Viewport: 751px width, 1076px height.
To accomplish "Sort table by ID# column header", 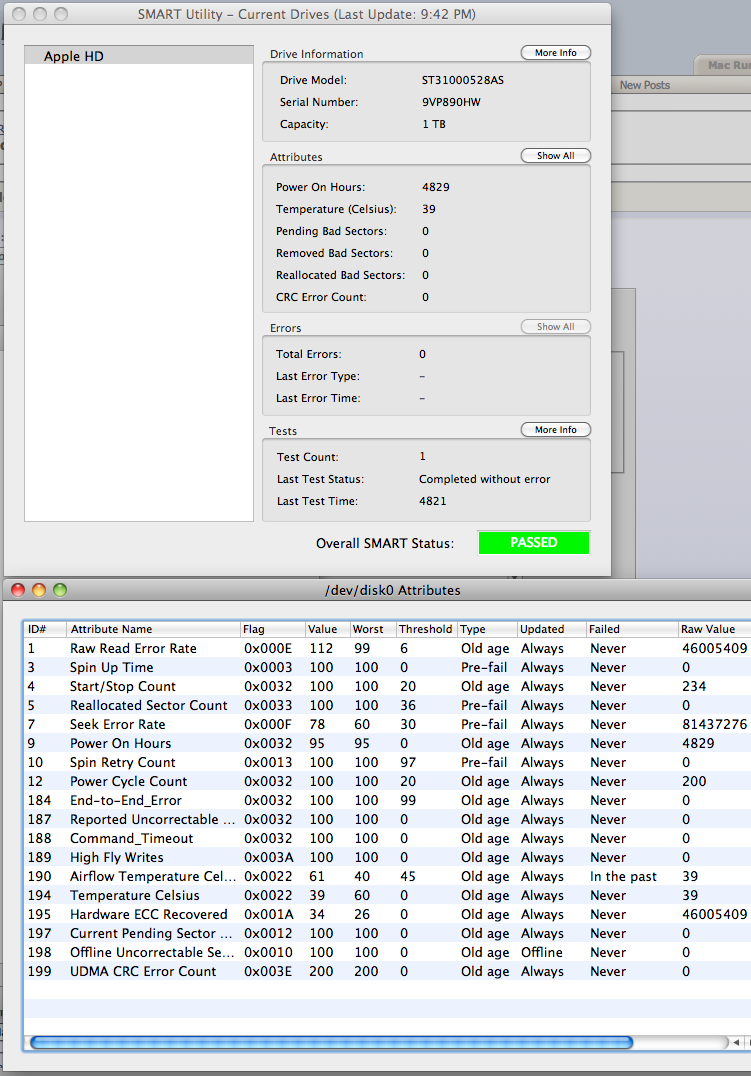I will 45,629.
